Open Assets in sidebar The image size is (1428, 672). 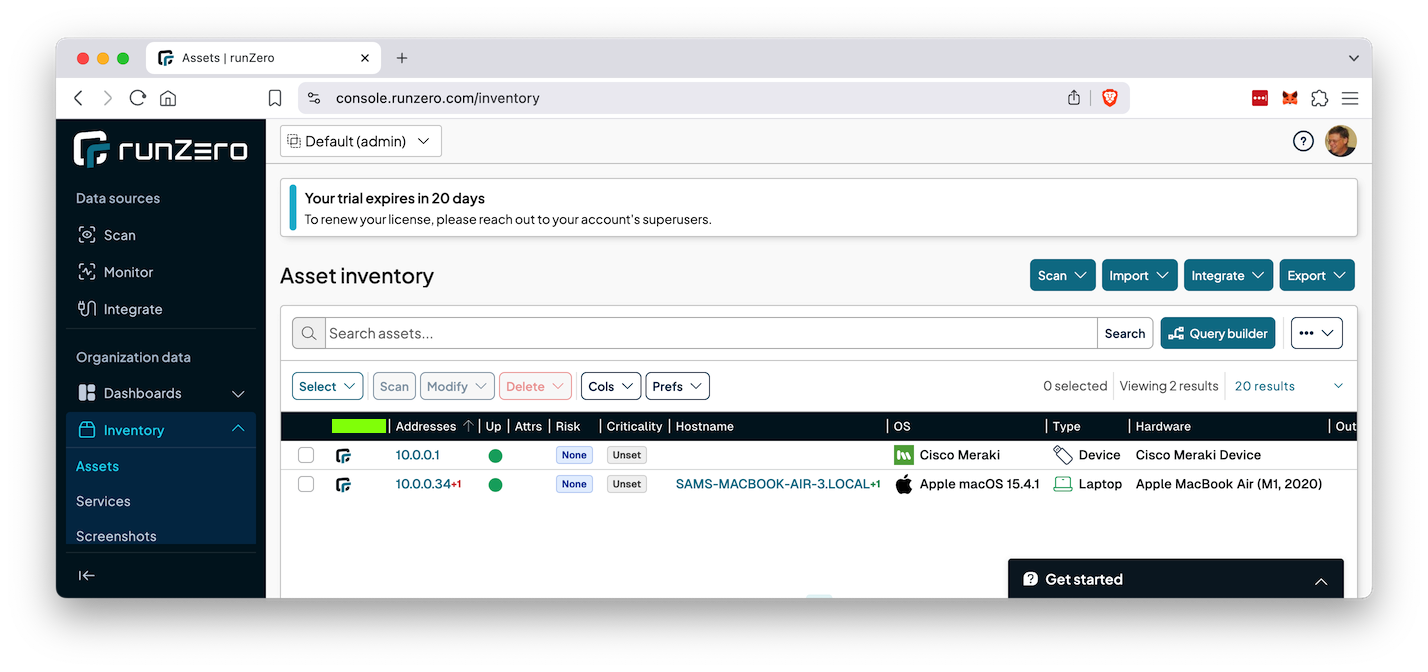click(x=97, y=466)
